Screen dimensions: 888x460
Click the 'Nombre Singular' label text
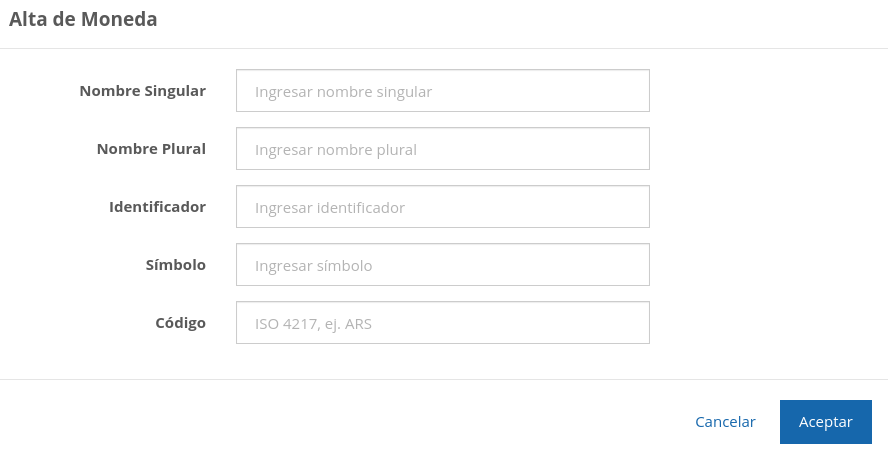click(x=142, y=91)
